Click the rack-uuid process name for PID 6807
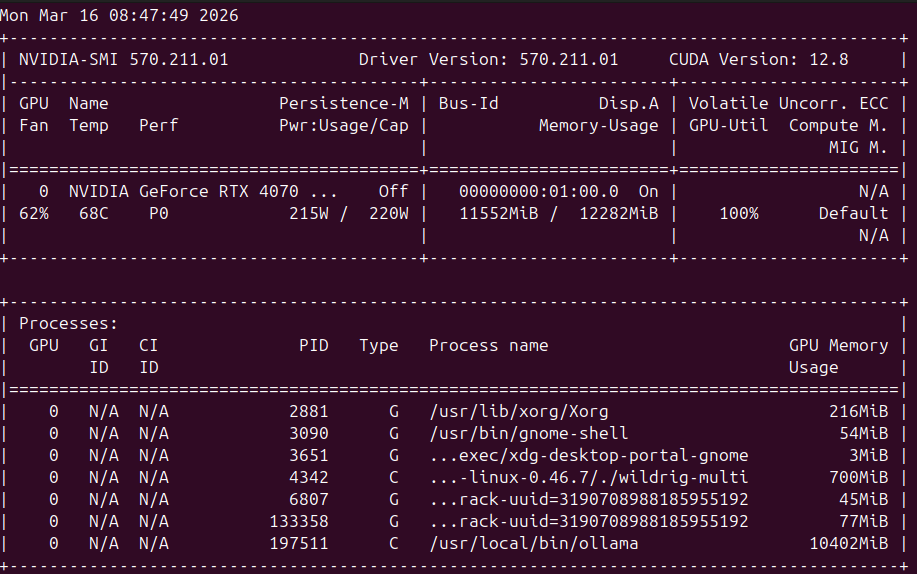917x574 pixels. (588, 500)
